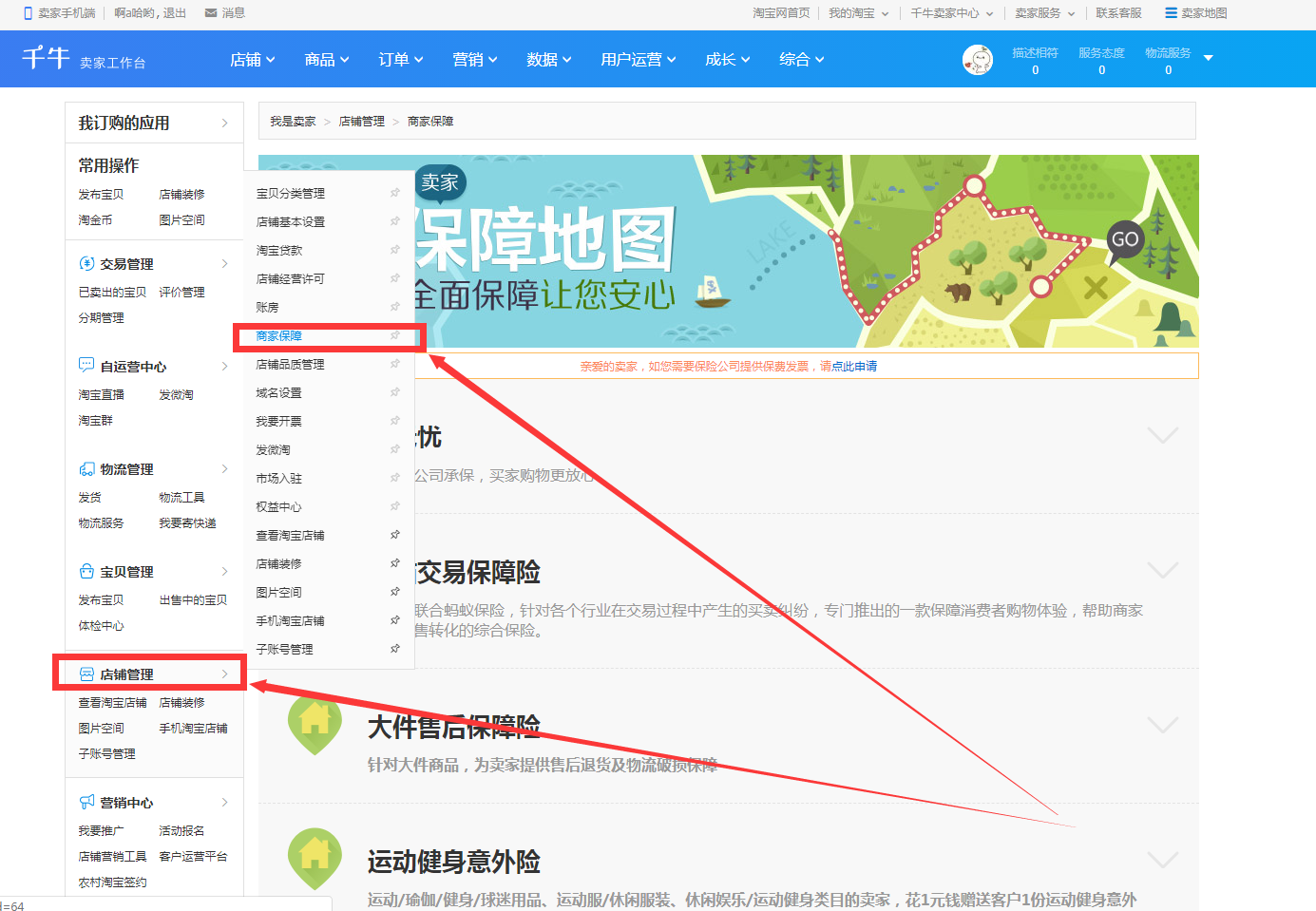Click the 卖家手机端 phone icon
The height and width of the screenshot is (911, 1316).
29,13
